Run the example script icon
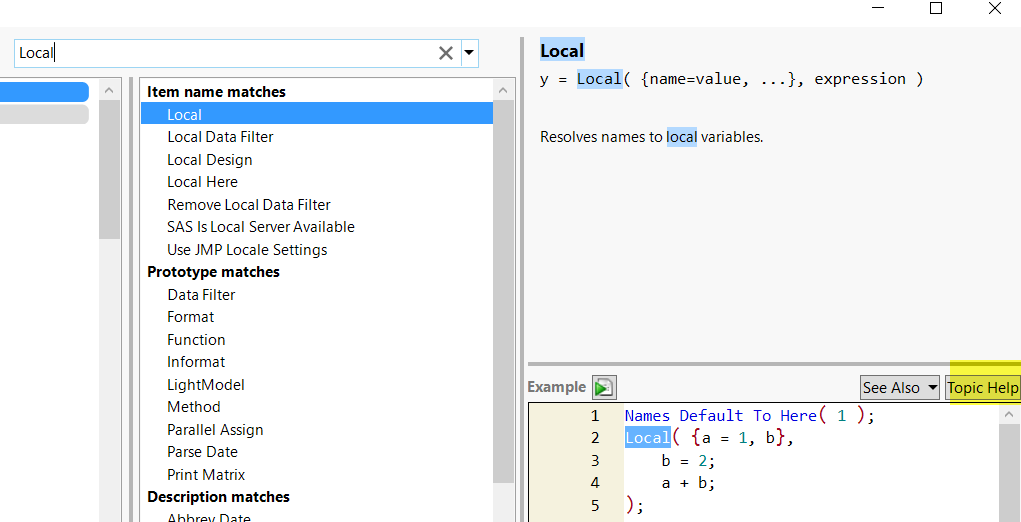 (604, 387)
